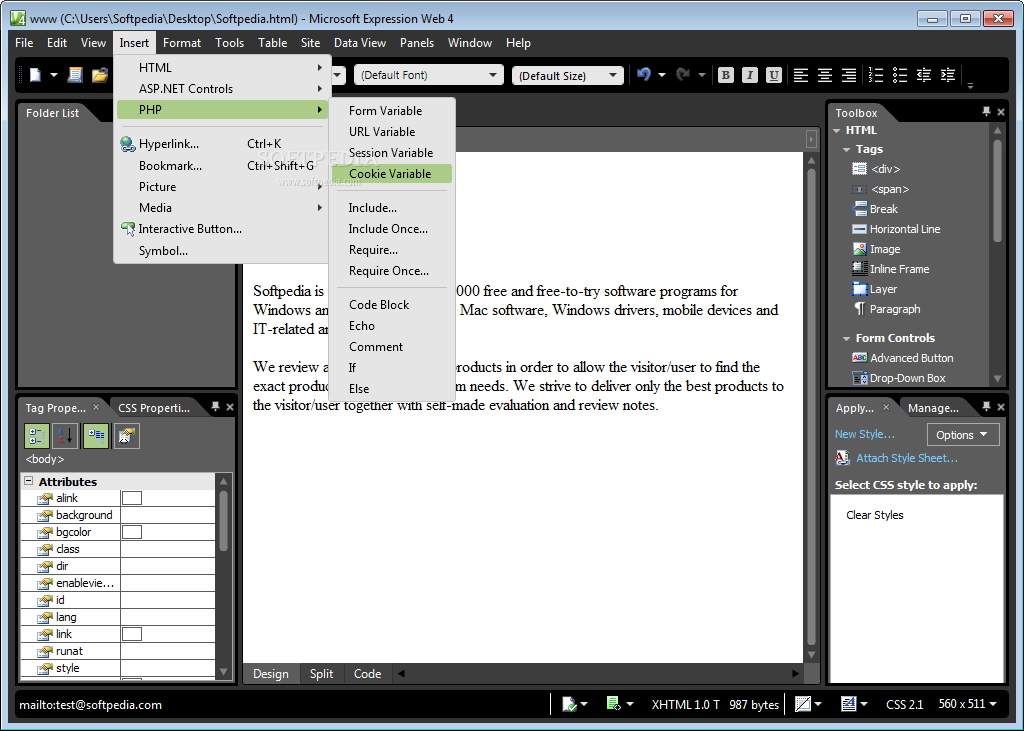Switch to CSS Properties tab

point(154,408)
